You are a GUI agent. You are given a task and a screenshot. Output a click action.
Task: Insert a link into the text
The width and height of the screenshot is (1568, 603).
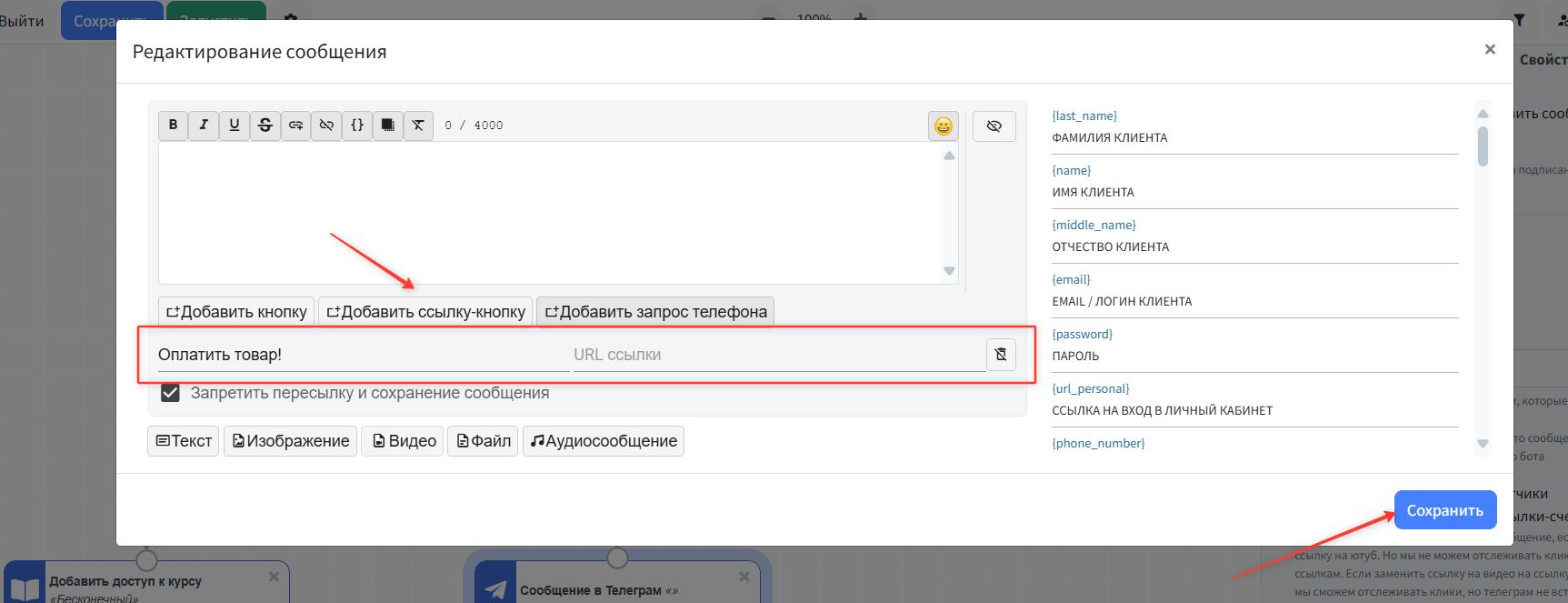click(296, 126)
